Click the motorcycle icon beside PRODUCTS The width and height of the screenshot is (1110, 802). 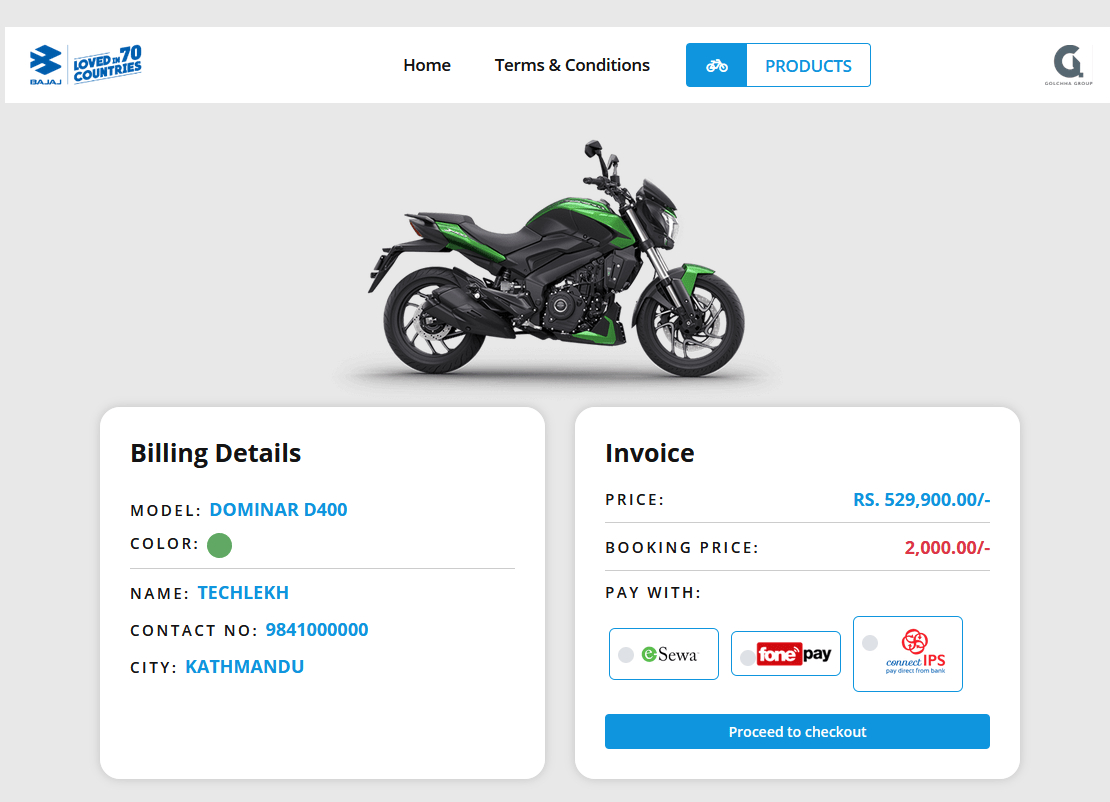(x=716, y=64)
